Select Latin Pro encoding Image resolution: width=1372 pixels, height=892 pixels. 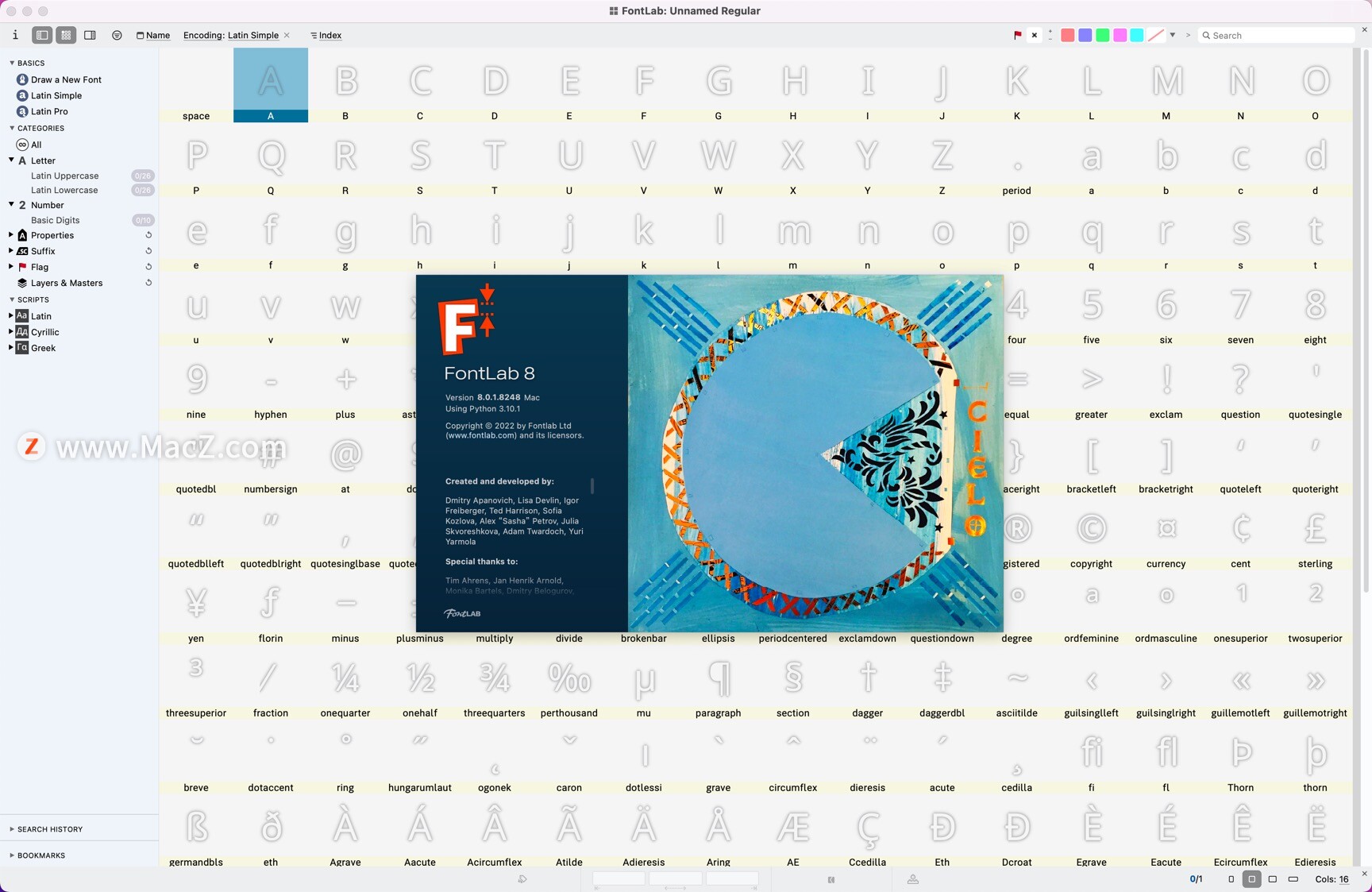tap(49, 111)
